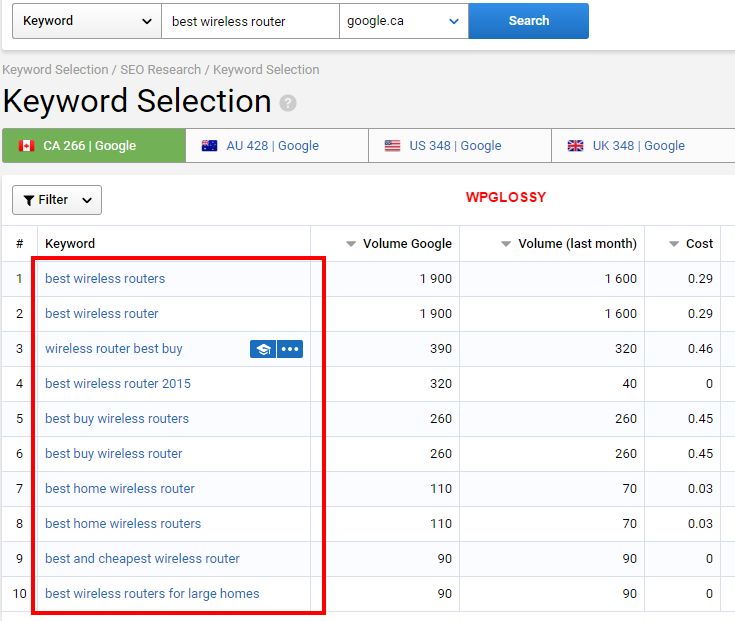This screenshot has height=621, width=735.
Task: Open 'best wireless routers for large homes'
Action: click(152, 594)
